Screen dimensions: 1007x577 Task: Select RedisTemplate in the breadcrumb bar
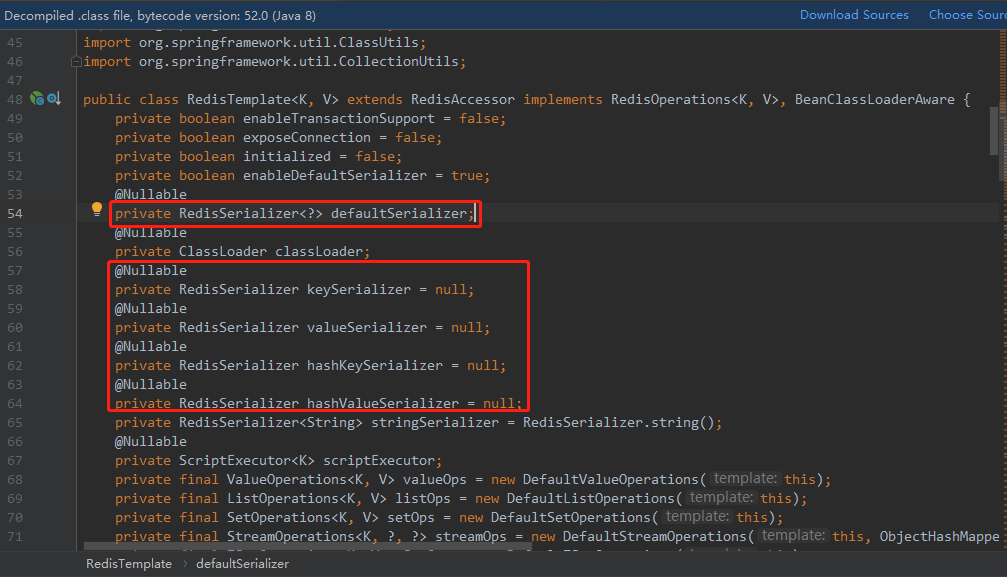click(129, 564)
